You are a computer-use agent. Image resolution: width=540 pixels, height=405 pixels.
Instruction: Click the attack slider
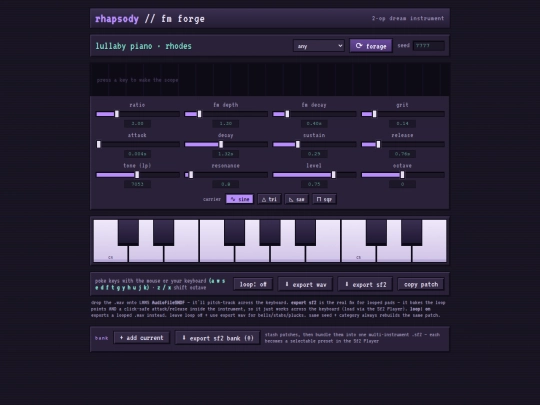tap(137, 144)
